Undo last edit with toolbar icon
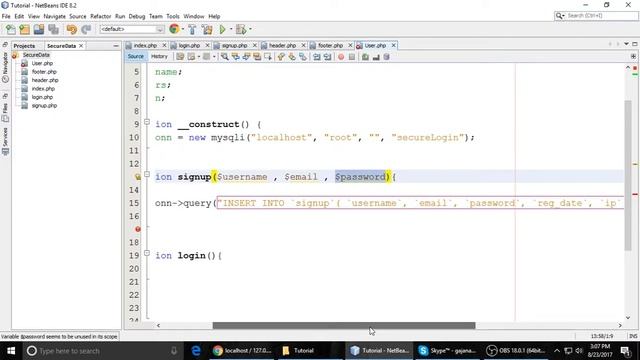Image resolution: width=640 pixels, height=360 pixels. (x=72, y=29)
